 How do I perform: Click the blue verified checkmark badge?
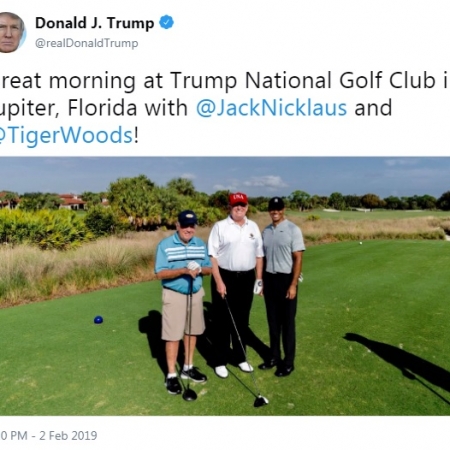point(166,23)
